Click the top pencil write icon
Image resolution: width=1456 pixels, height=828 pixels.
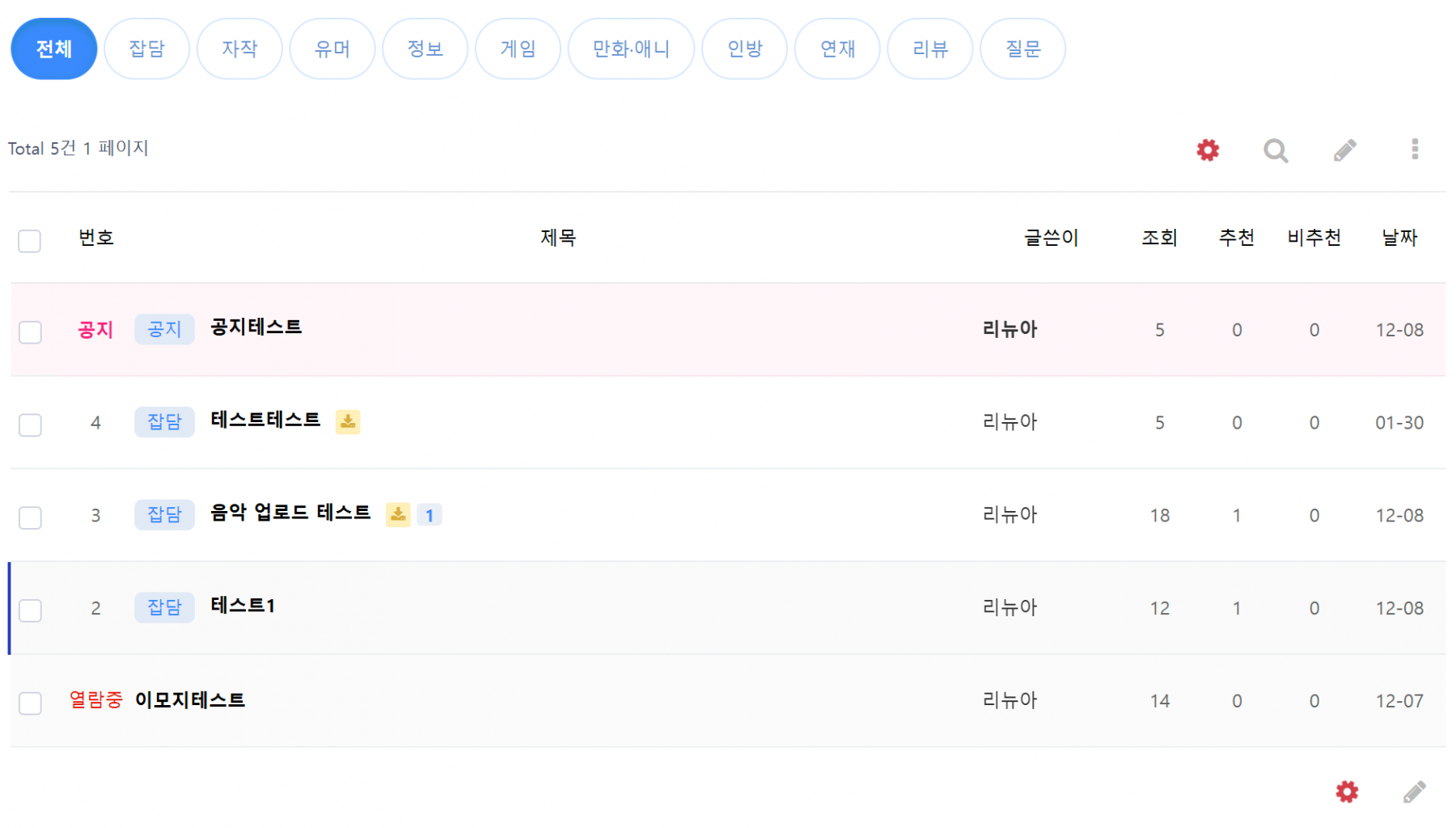click(1344, 150)
